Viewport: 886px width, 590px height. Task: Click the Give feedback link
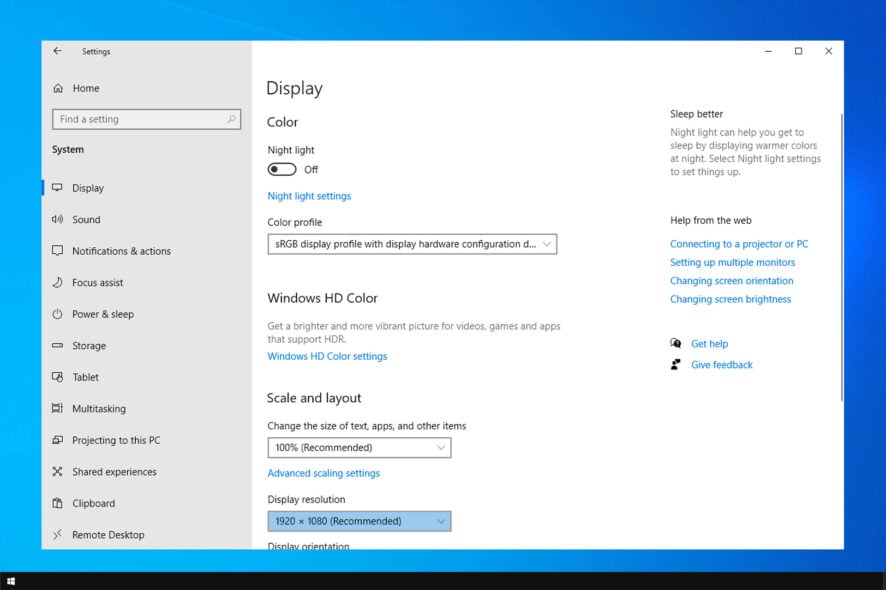pos(722,365)
